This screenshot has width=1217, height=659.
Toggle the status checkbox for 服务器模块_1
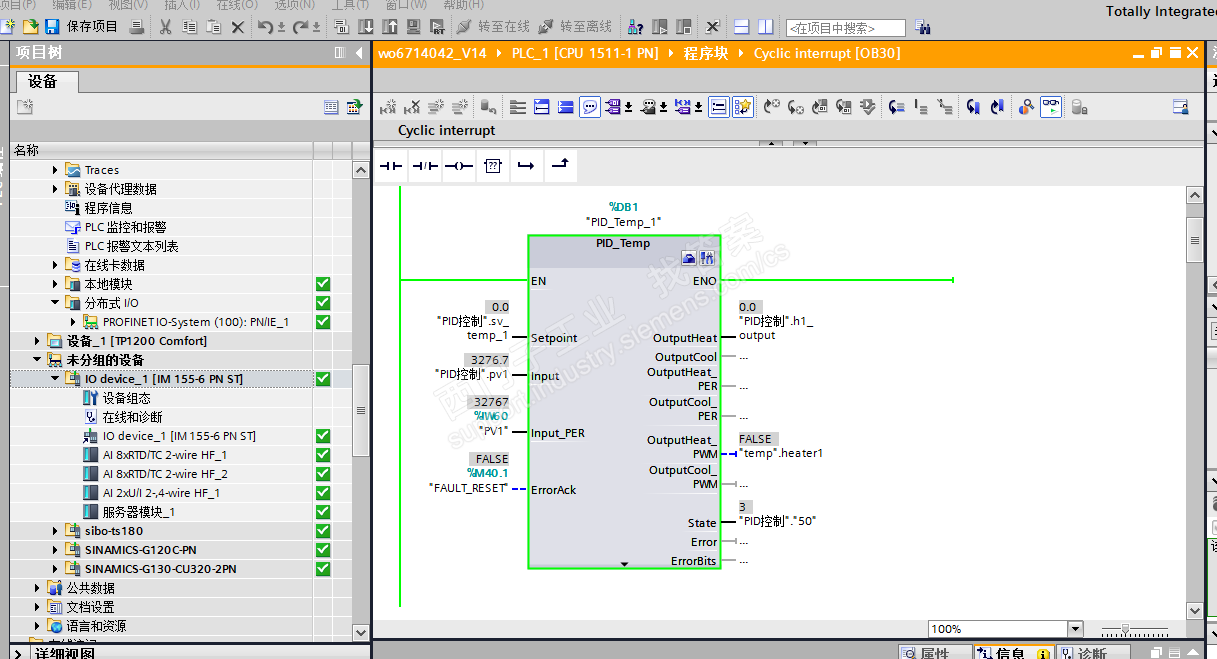[322, 512]
